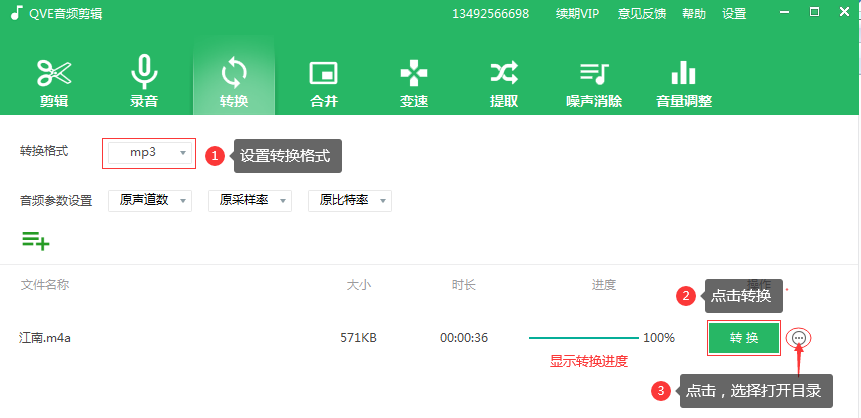Image resolution: width=861 pixels, height=418 pixels.
Task: Select the 录音 microphone tool
Action: 144,82
